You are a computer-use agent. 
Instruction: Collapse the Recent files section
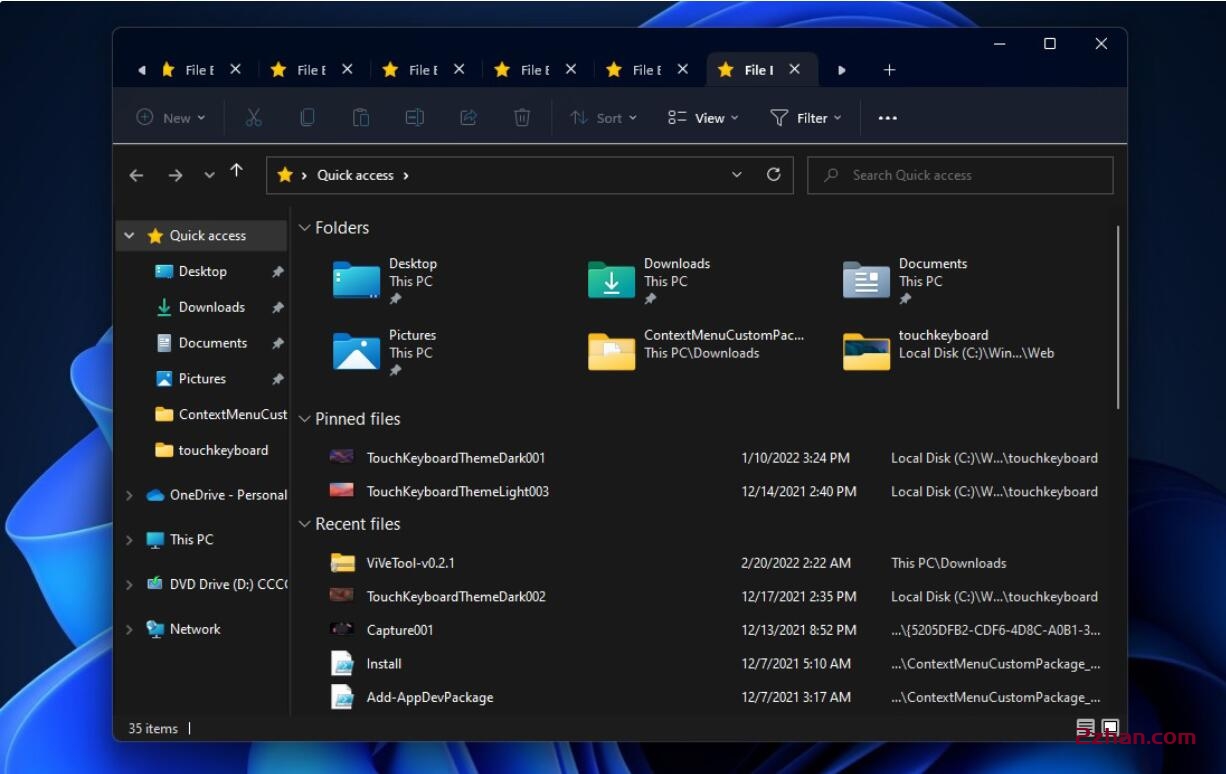tap(304, 523)
